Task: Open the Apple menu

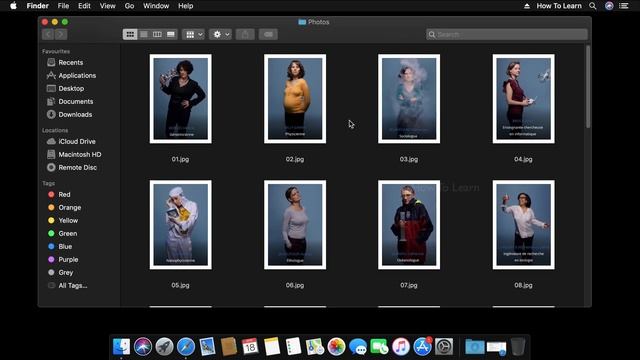Action: (x=13, y=6)
